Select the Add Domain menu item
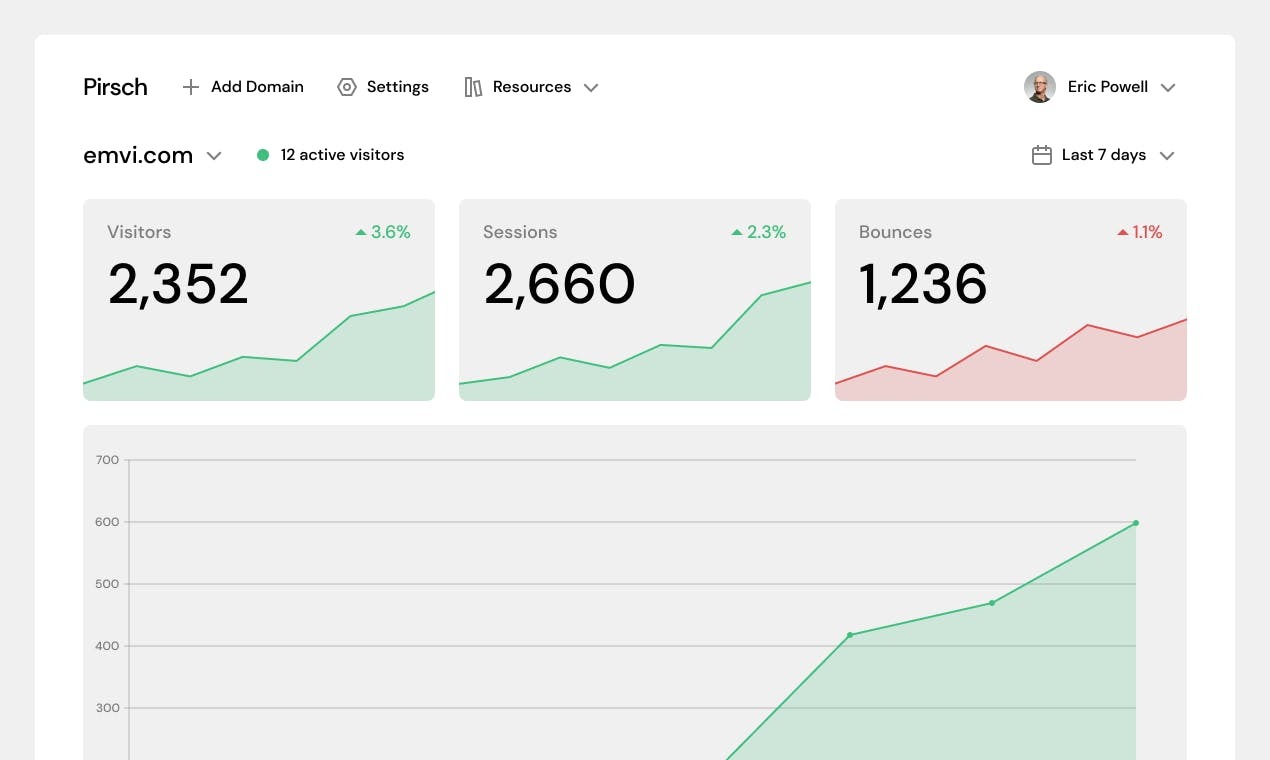Image resolution: width=1270 pixels, height=760 pixels. pyautogui.click(x=257, y=87)
